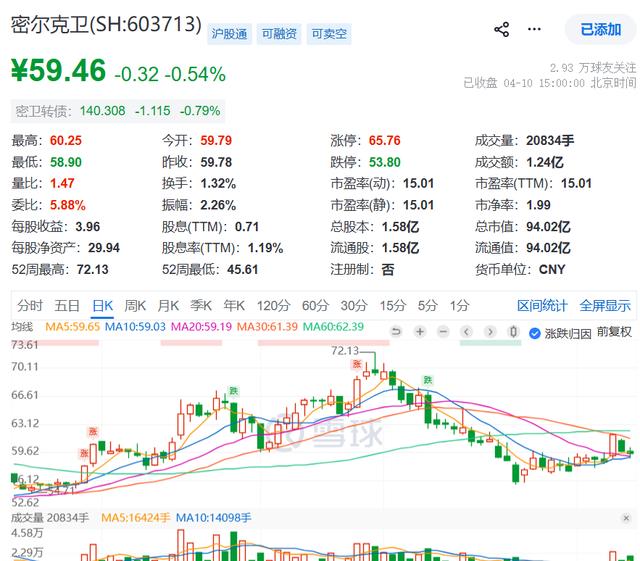Click the green 跌 marker near 66.61 level
Image resolution: width=640 pixels, height=561 pixels.
coord(233,391)
